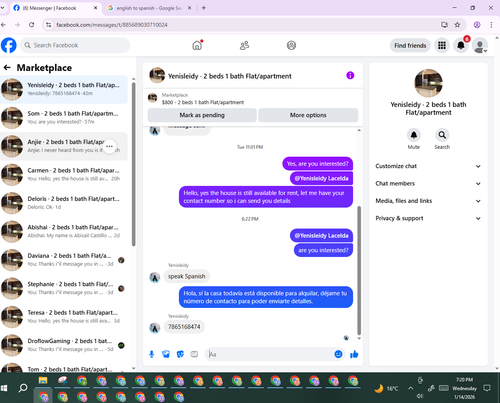500x403 pixels.
Task: Open Windows search on the taskbar
Action: click(23, 388)
